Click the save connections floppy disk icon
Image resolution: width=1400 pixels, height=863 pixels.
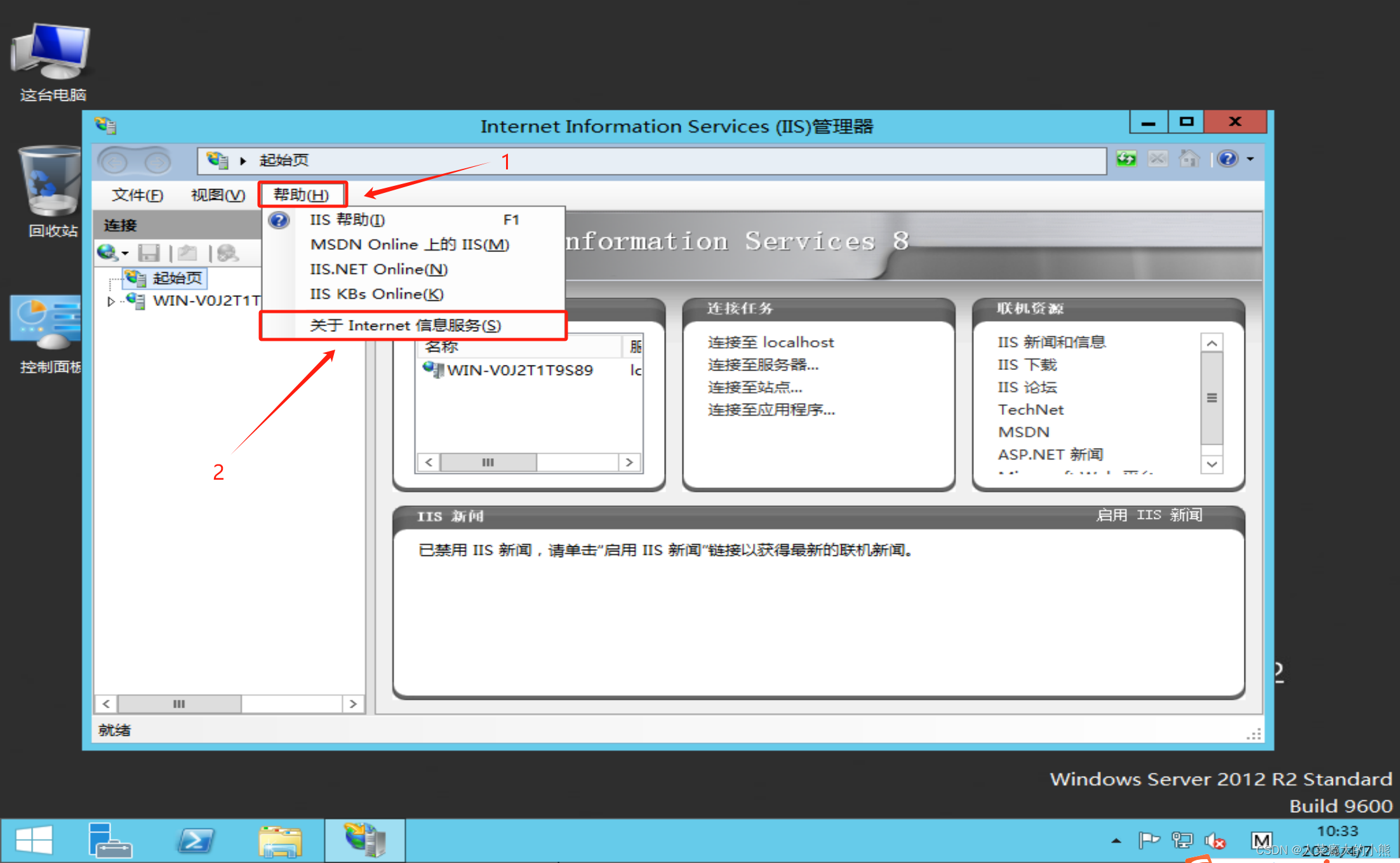pyautogui.click(x=149, y=253)
